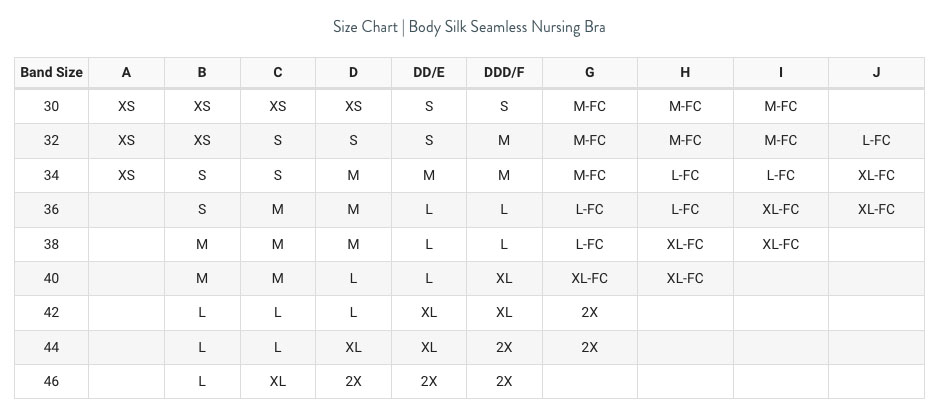
Task: Click the I column header
Action: tap(780, 72)
